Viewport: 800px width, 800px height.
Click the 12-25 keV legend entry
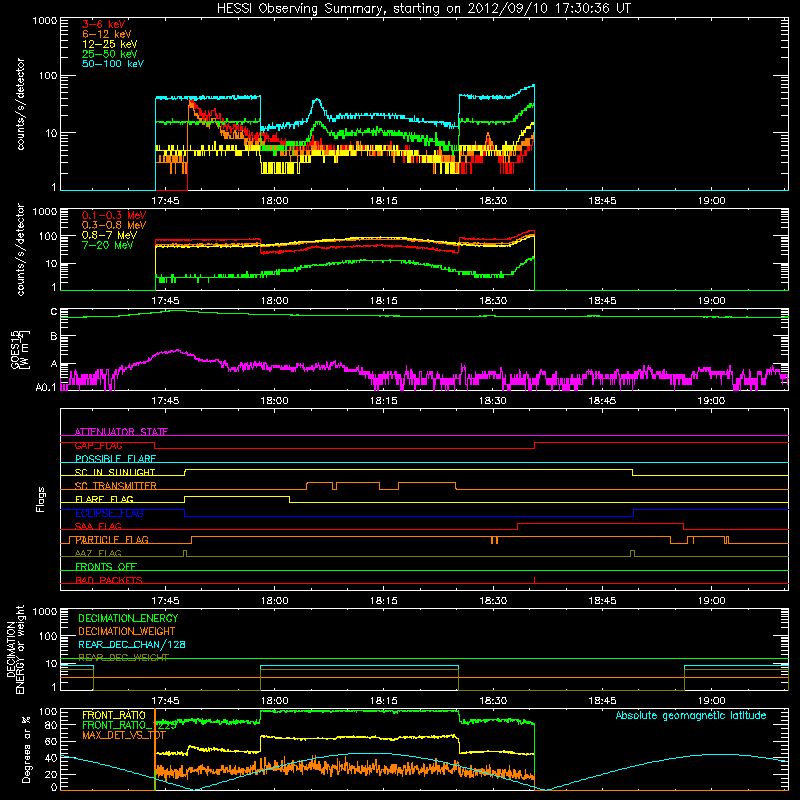(x=110, y=44)
